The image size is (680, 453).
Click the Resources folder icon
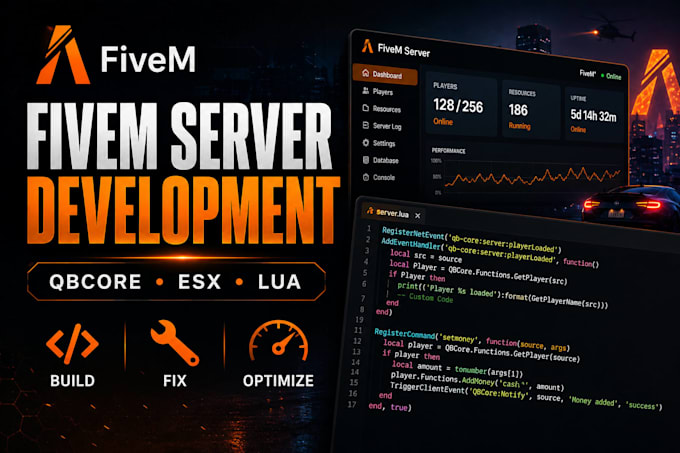point(366,108)
